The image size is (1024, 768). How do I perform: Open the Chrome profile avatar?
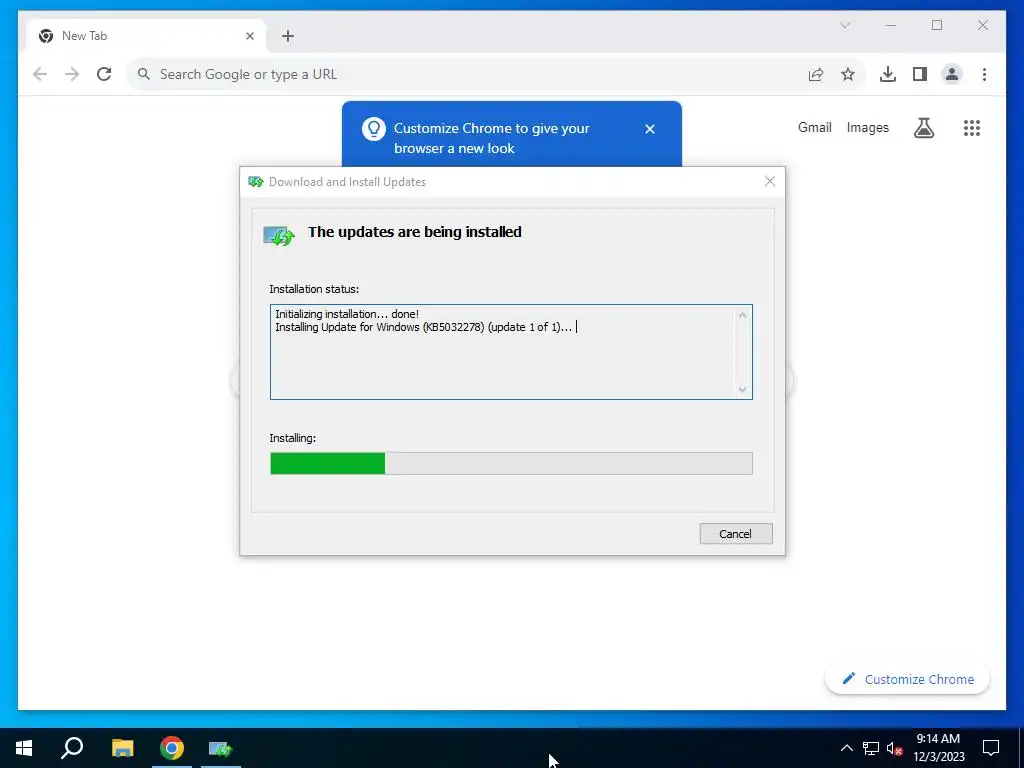(x=952, y=74)
